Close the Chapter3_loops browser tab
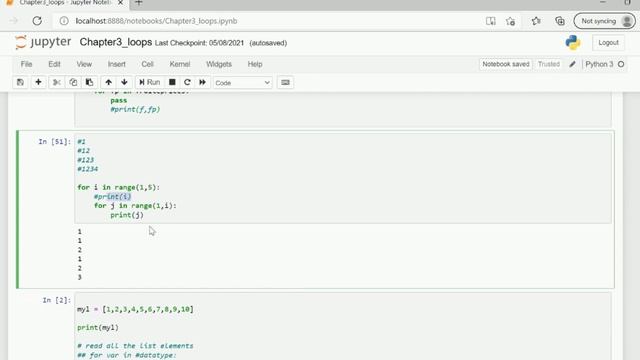 (120, 3)
